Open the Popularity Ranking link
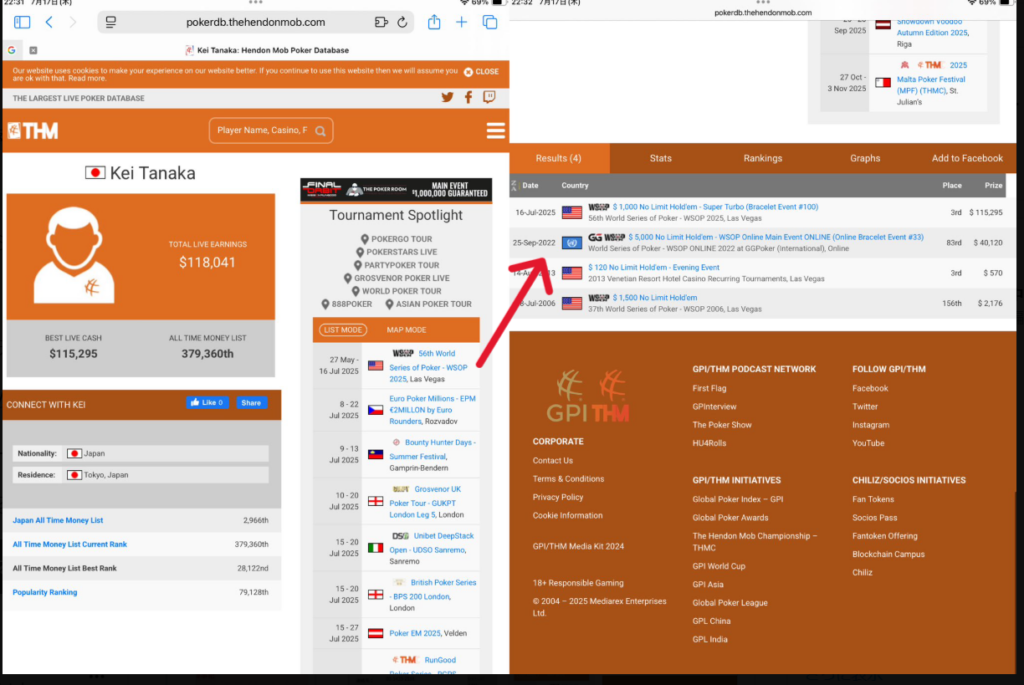 coord(45,592)
